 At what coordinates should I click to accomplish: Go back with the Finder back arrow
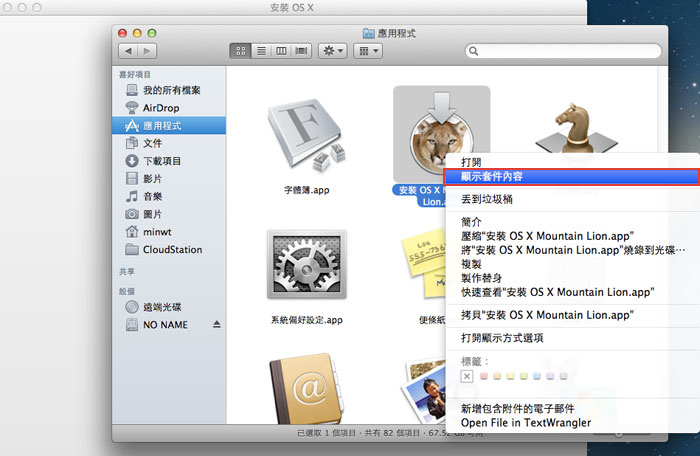tap(128, 51)
